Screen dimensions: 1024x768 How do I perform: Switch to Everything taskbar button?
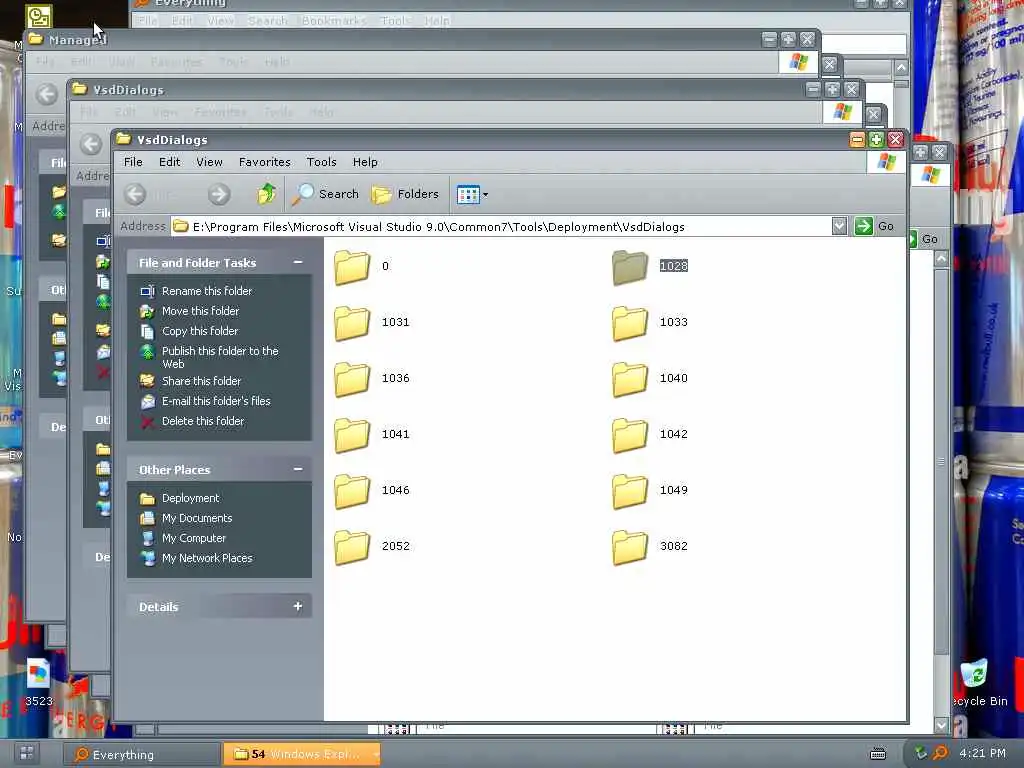coord(140,754)
